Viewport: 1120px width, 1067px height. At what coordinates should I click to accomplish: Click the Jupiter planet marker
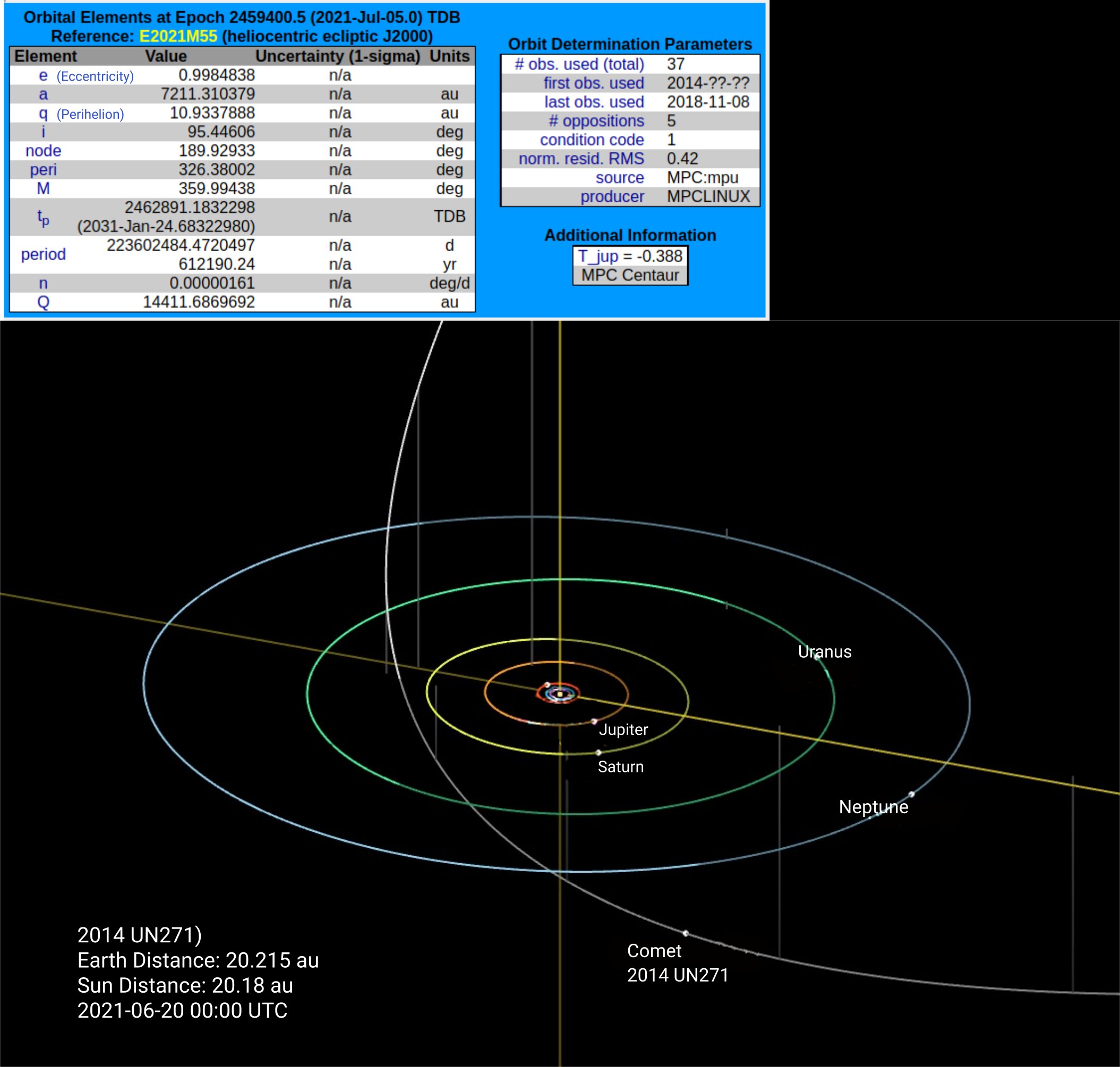coord(594,722)
